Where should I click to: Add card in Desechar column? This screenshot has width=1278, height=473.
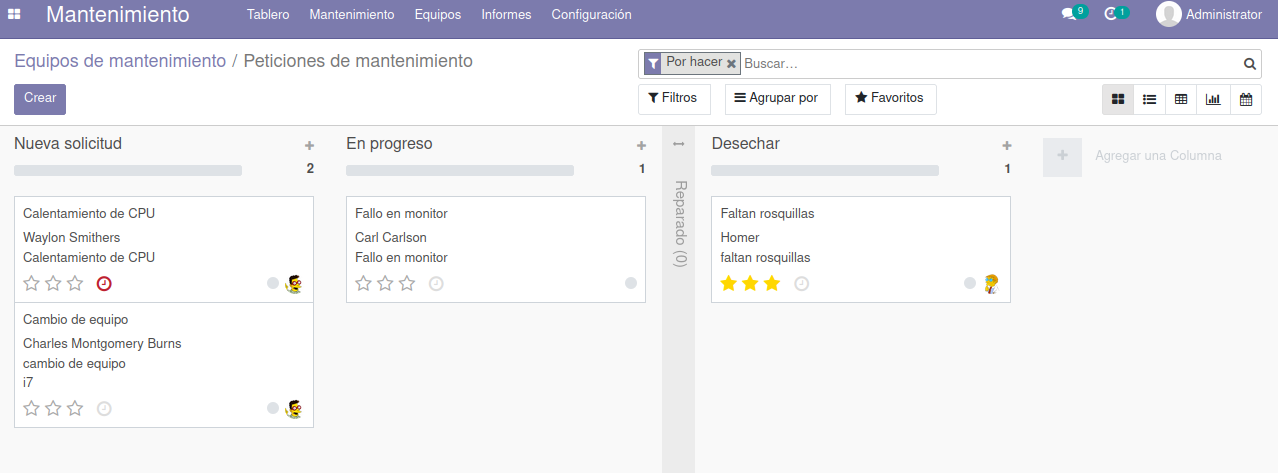(1007, 146)
